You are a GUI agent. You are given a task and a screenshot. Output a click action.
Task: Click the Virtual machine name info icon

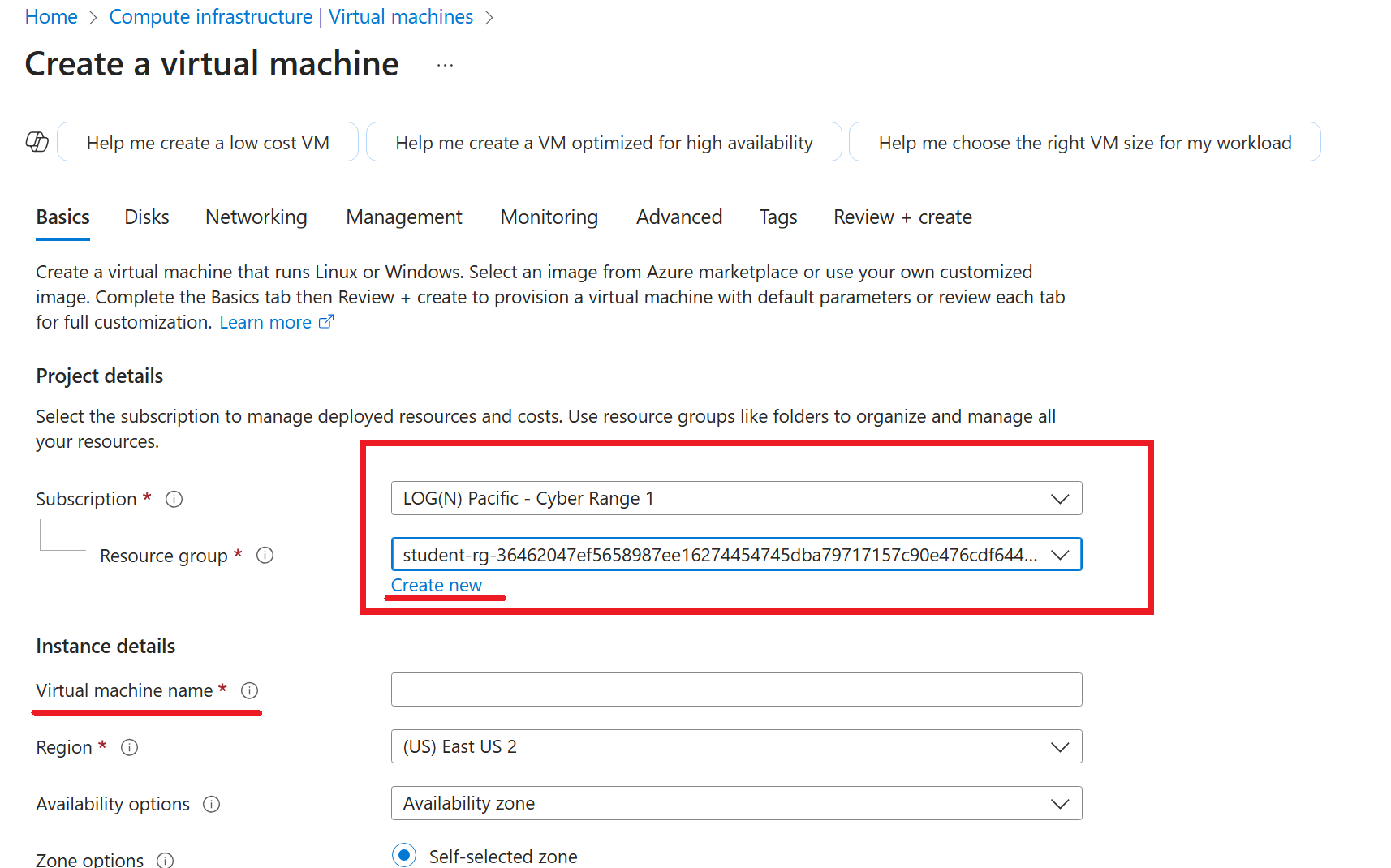pyautogui.click(x=249, y=690)
